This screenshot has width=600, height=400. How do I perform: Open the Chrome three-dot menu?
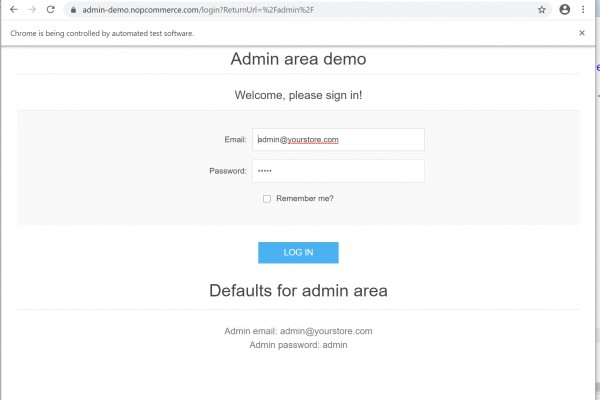tap(583, 10)
